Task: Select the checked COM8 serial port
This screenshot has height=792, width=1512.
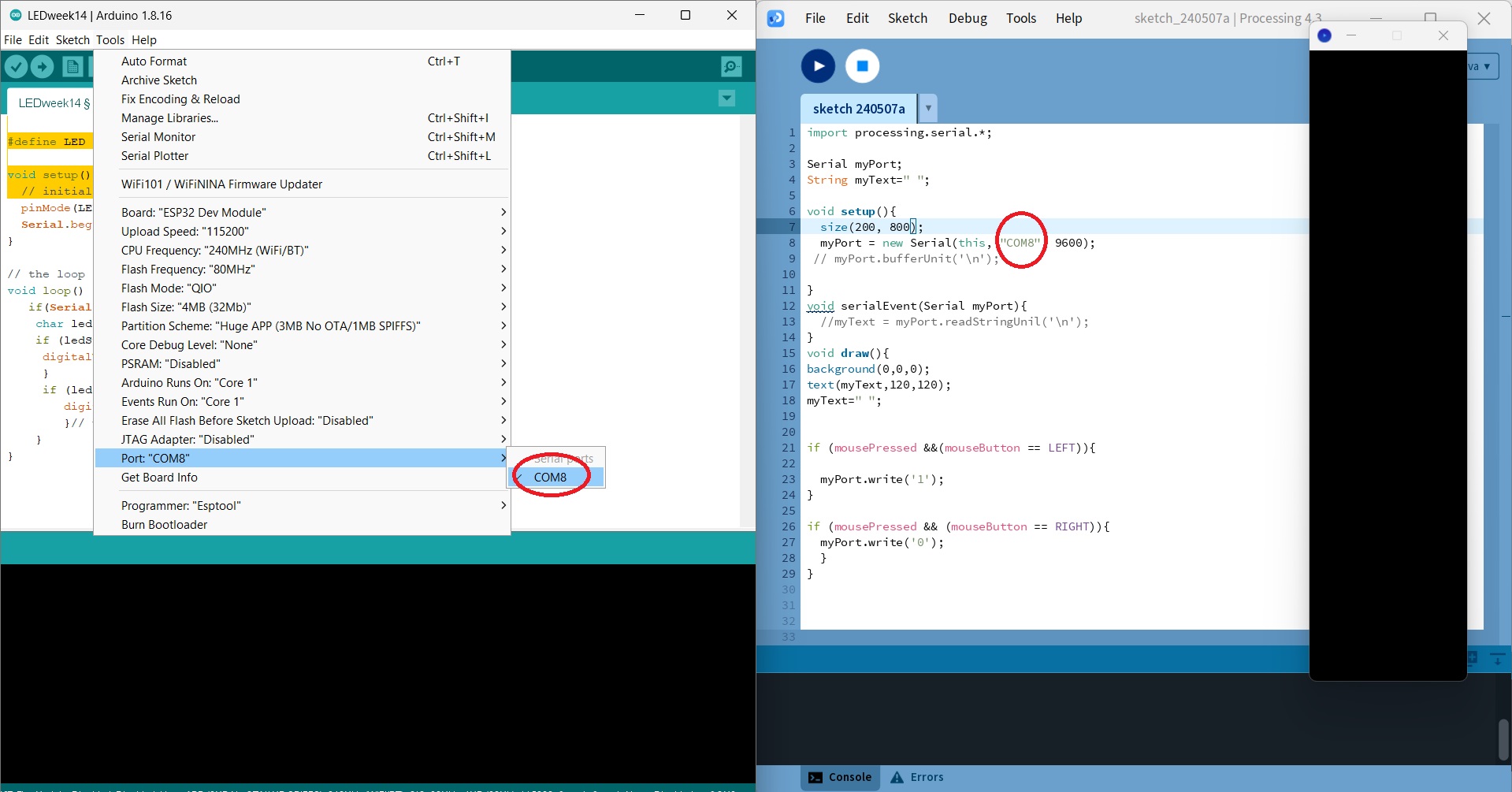Action: 556,478
